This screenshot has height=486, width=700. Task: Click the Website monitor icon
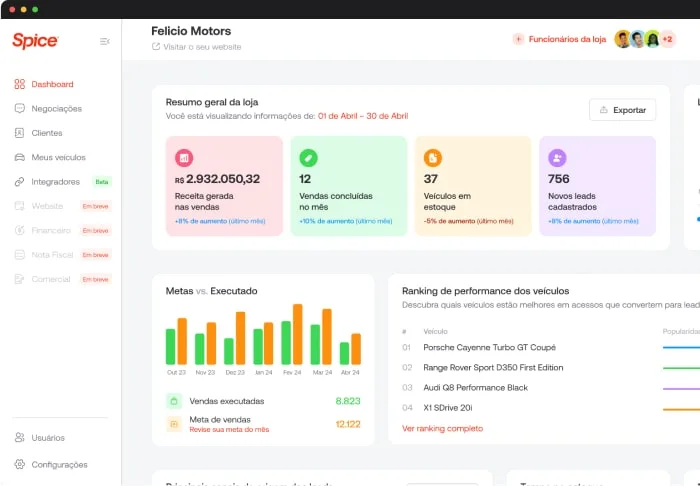pos(20,206)
